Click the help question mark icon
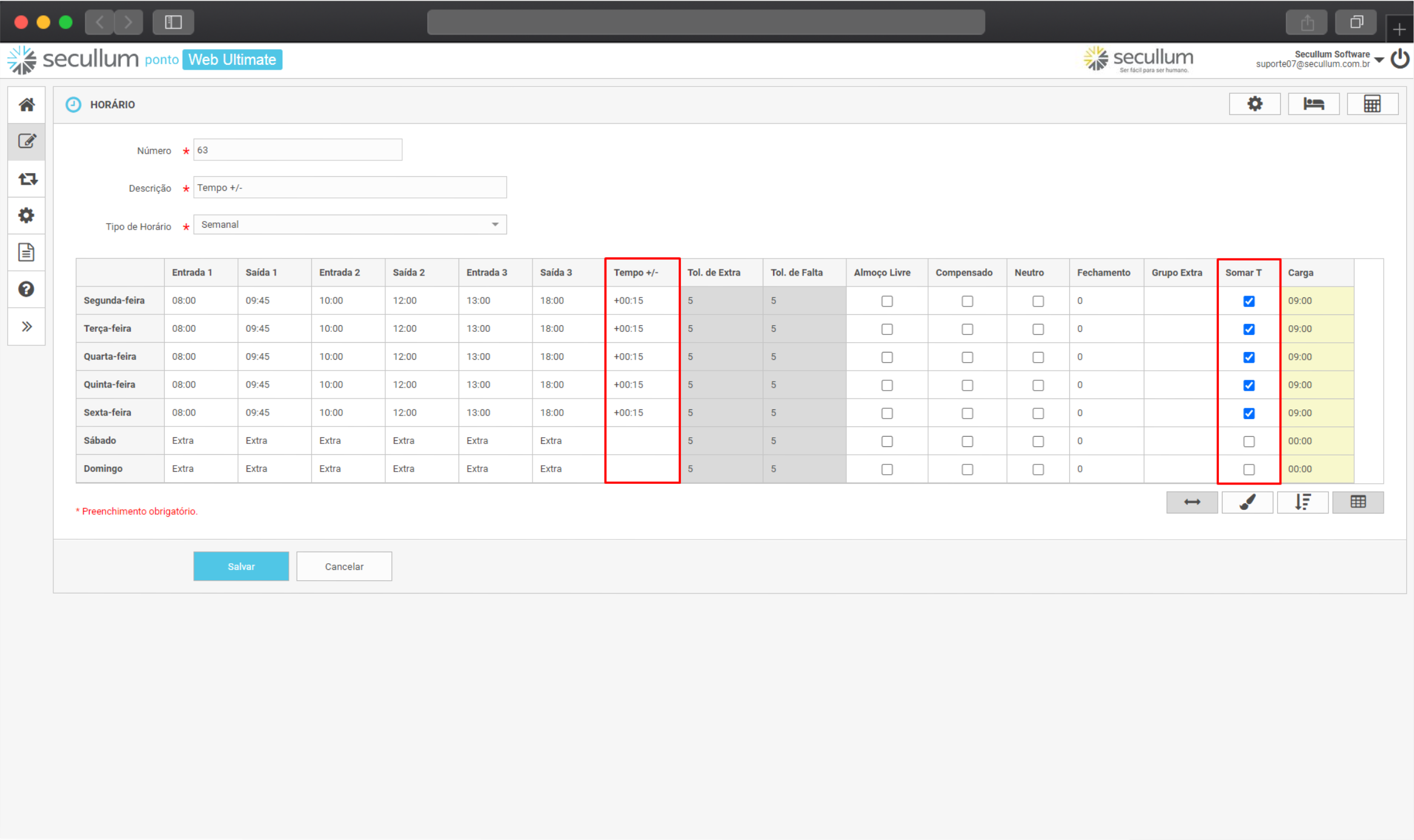 point(26,289)
